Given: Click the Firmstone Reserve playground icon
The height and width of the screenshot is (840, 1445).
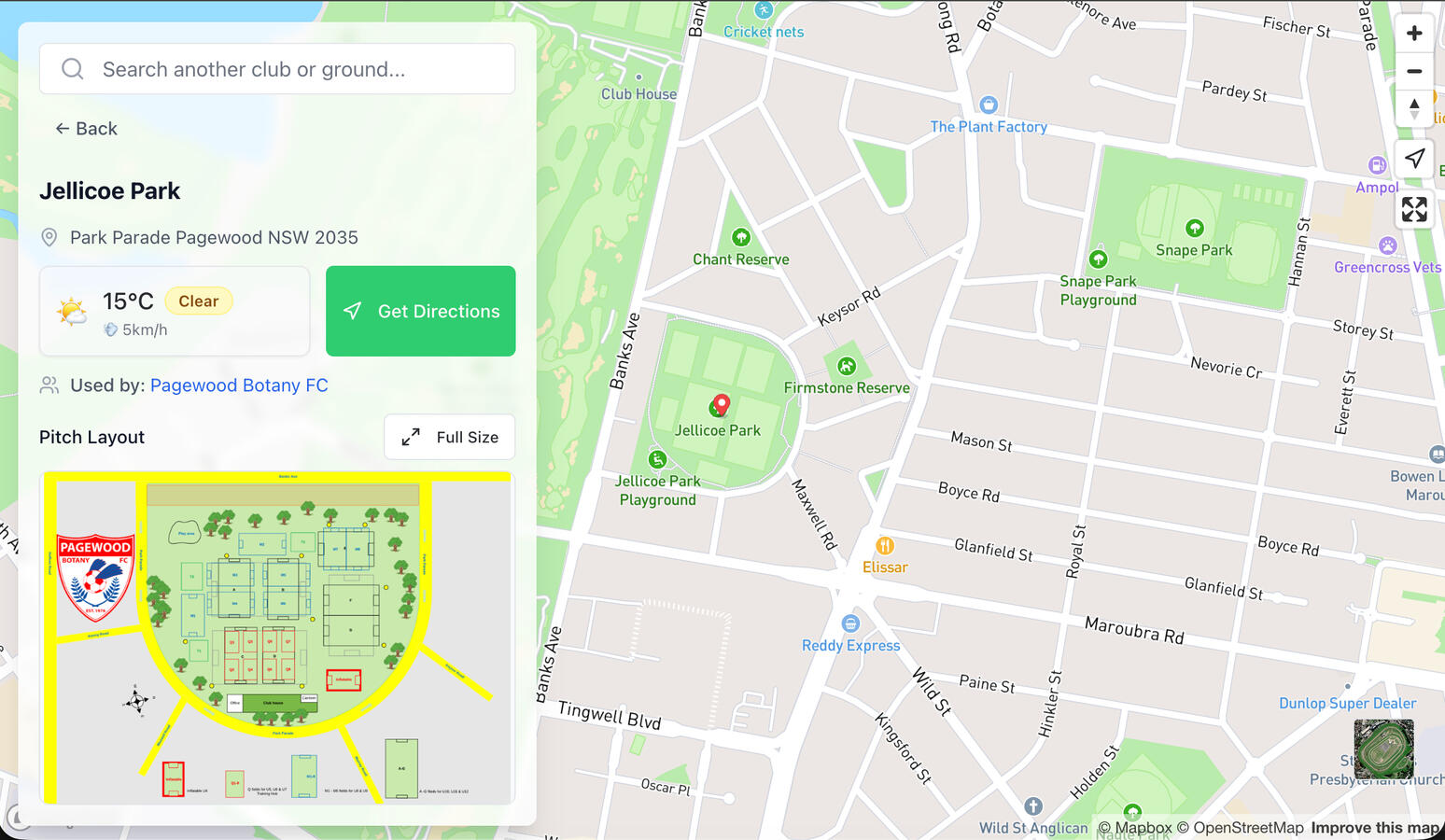Looking at the screenshot, I should 847,366.
